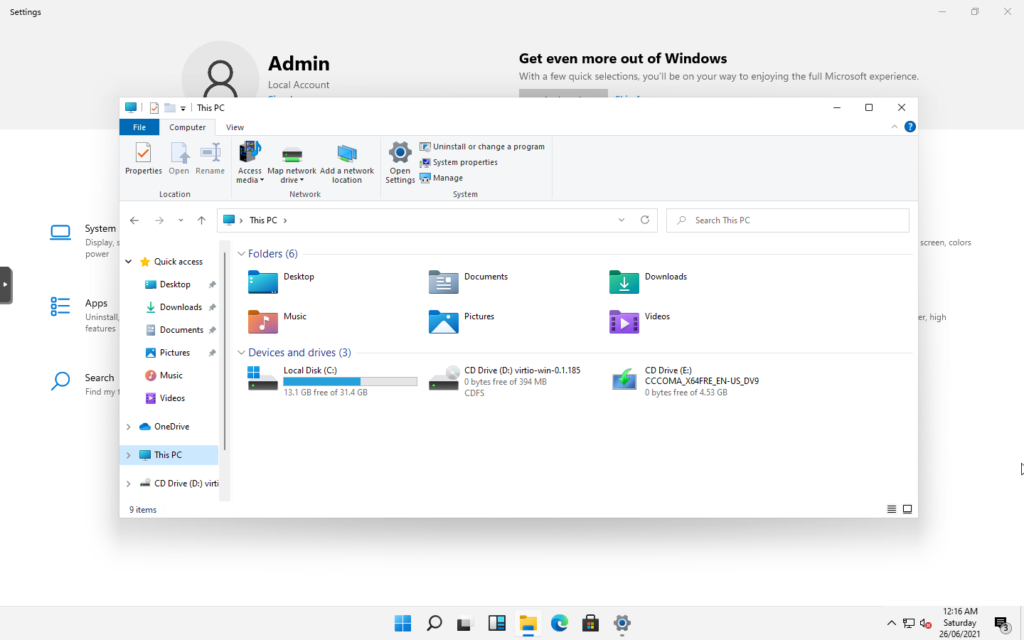Open the notification center icon
Image resolution: width=1024 pixels, height=640 pixels.
pyautogui.click(x=1002, y=624)
